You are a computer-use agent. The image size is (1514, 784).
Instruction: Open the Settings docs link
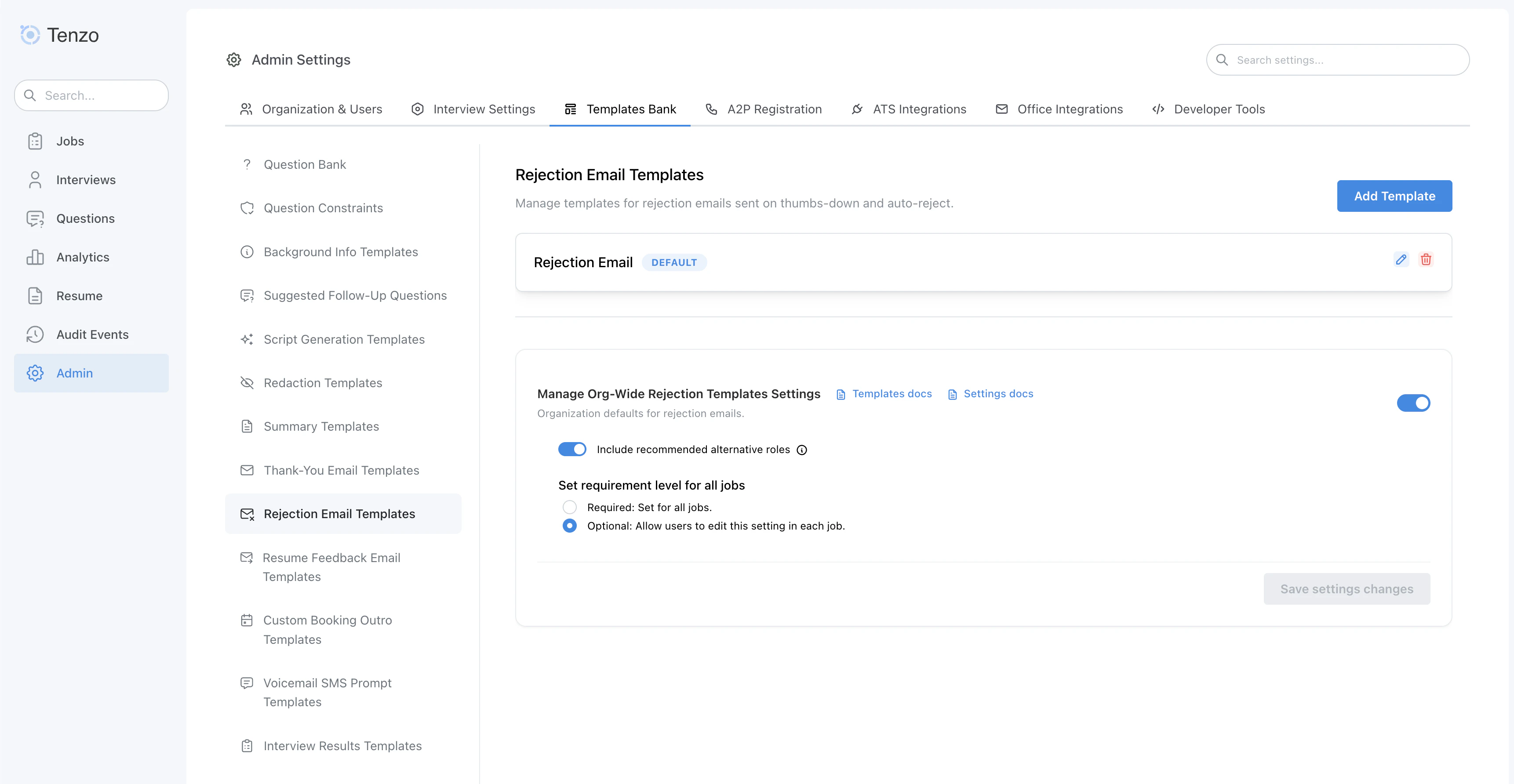[997, 394]
